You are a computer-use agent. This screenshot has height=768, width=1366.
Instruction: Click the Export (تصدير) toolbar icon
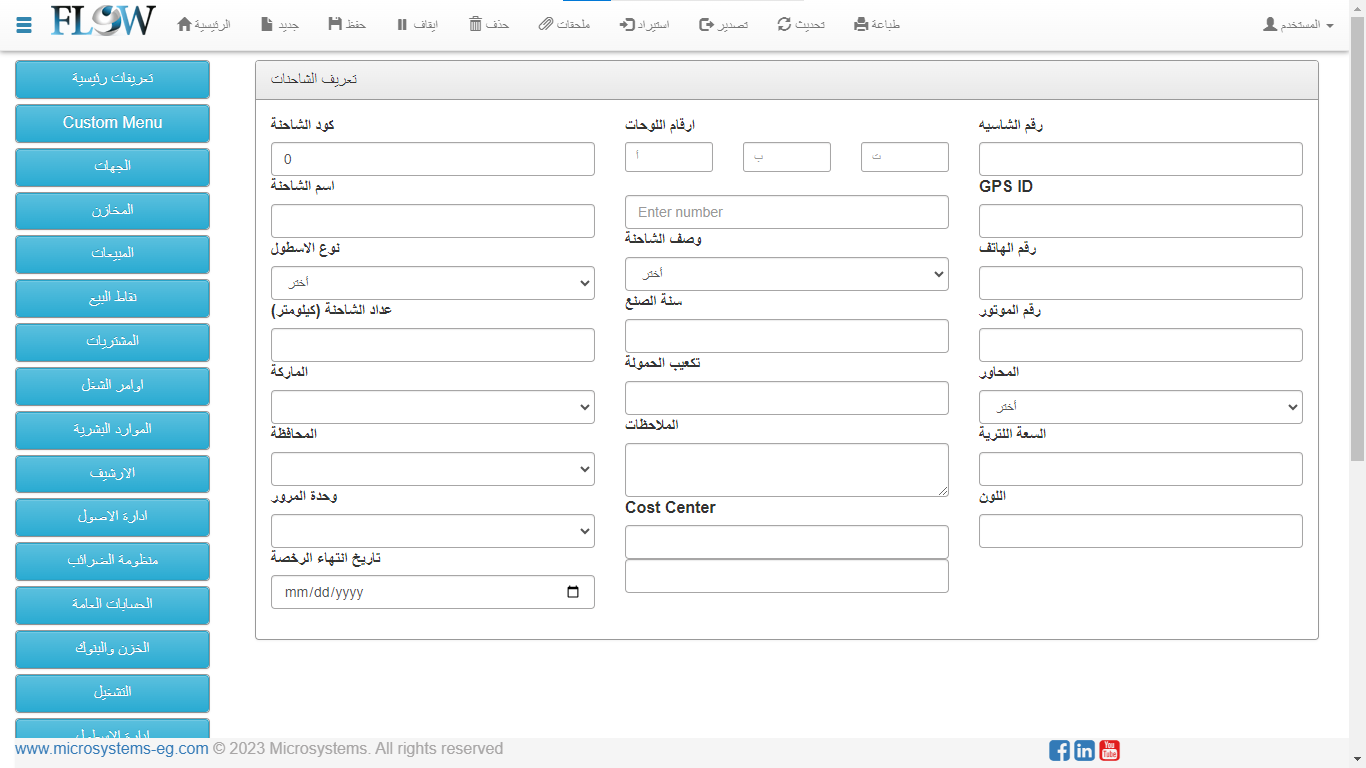coord(706,24)
